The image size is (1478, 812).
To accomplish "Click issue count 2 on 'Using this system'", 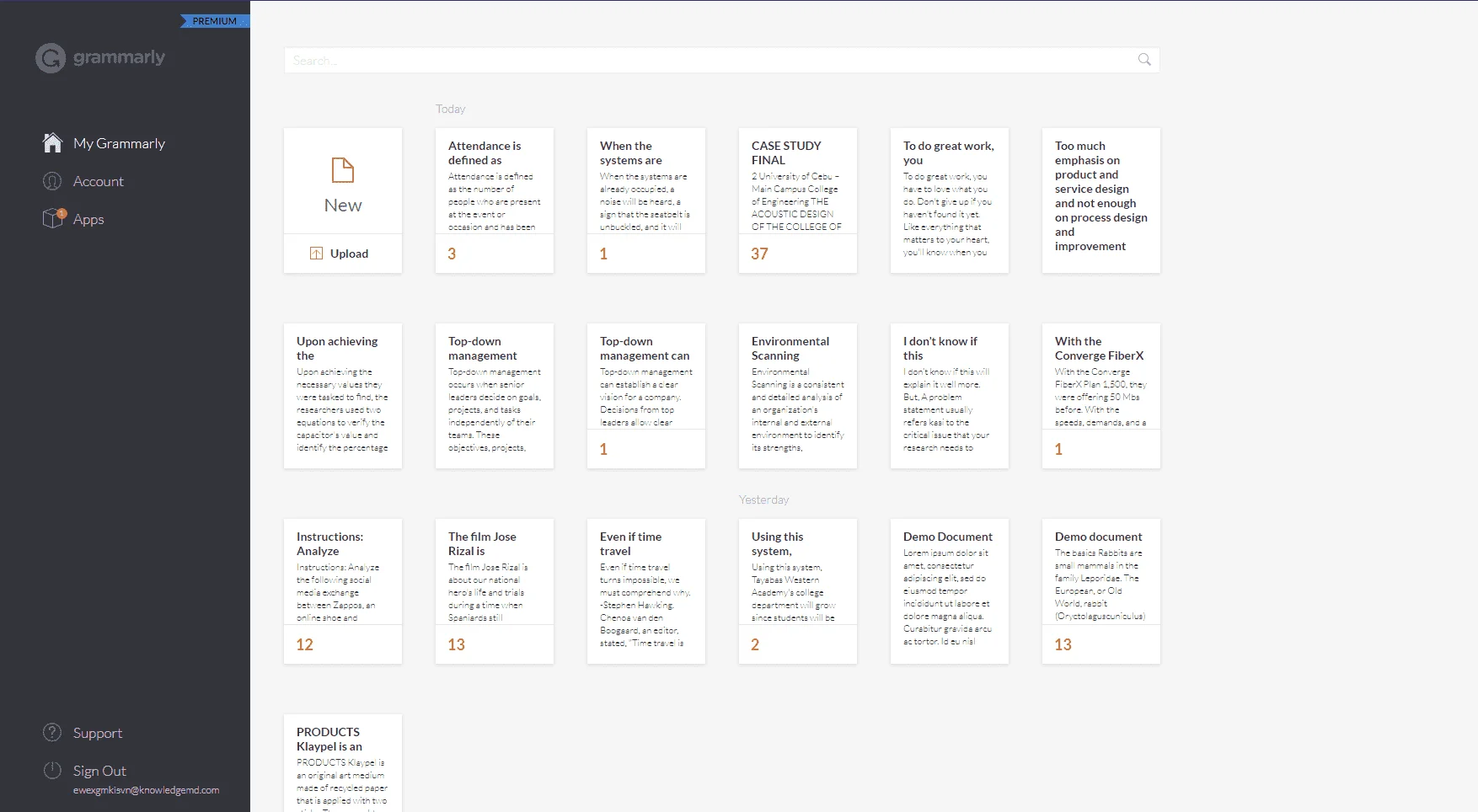I will pyautogui.click(x=755, y=644).
